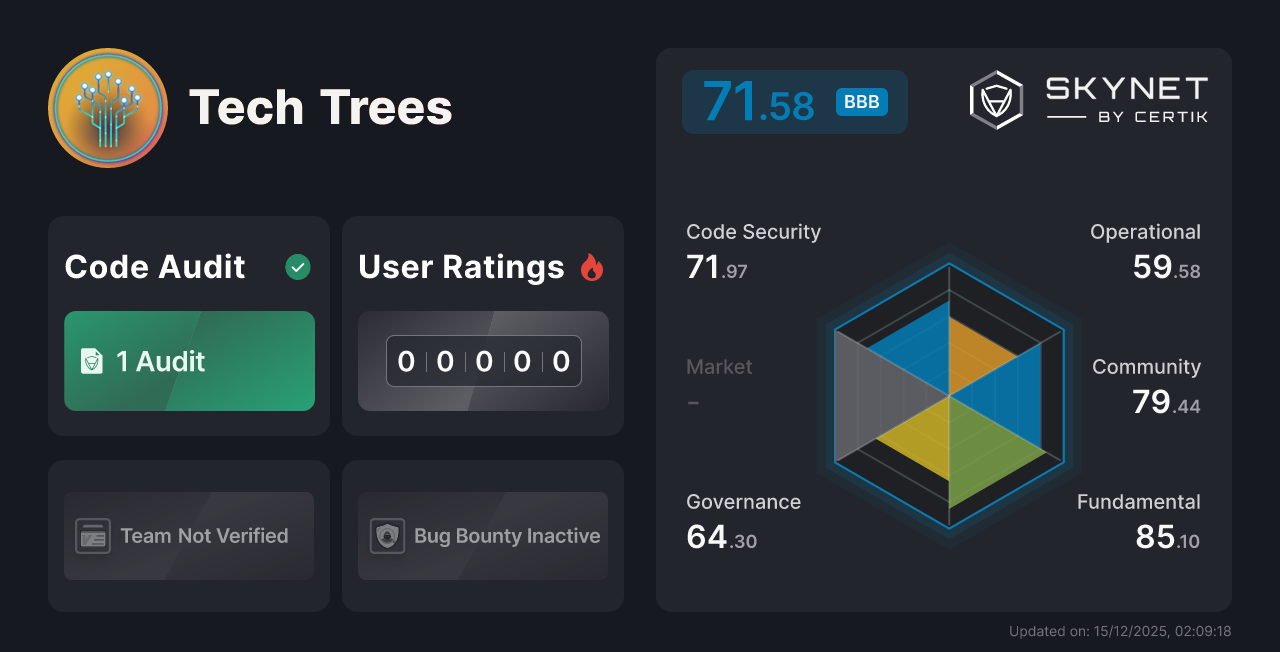This screenshot has width=1280, height=652.
Task: Select the User Ratings section
Action: pos(460,267)
